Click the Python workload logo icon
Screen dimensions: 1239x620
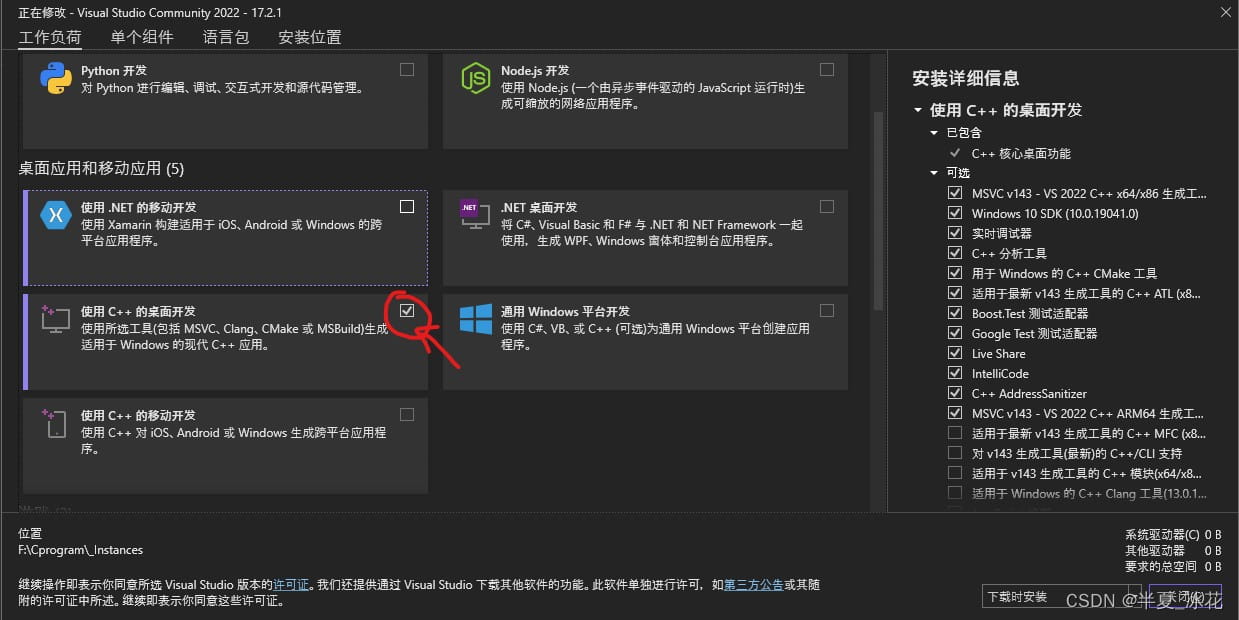pos(55,78)
